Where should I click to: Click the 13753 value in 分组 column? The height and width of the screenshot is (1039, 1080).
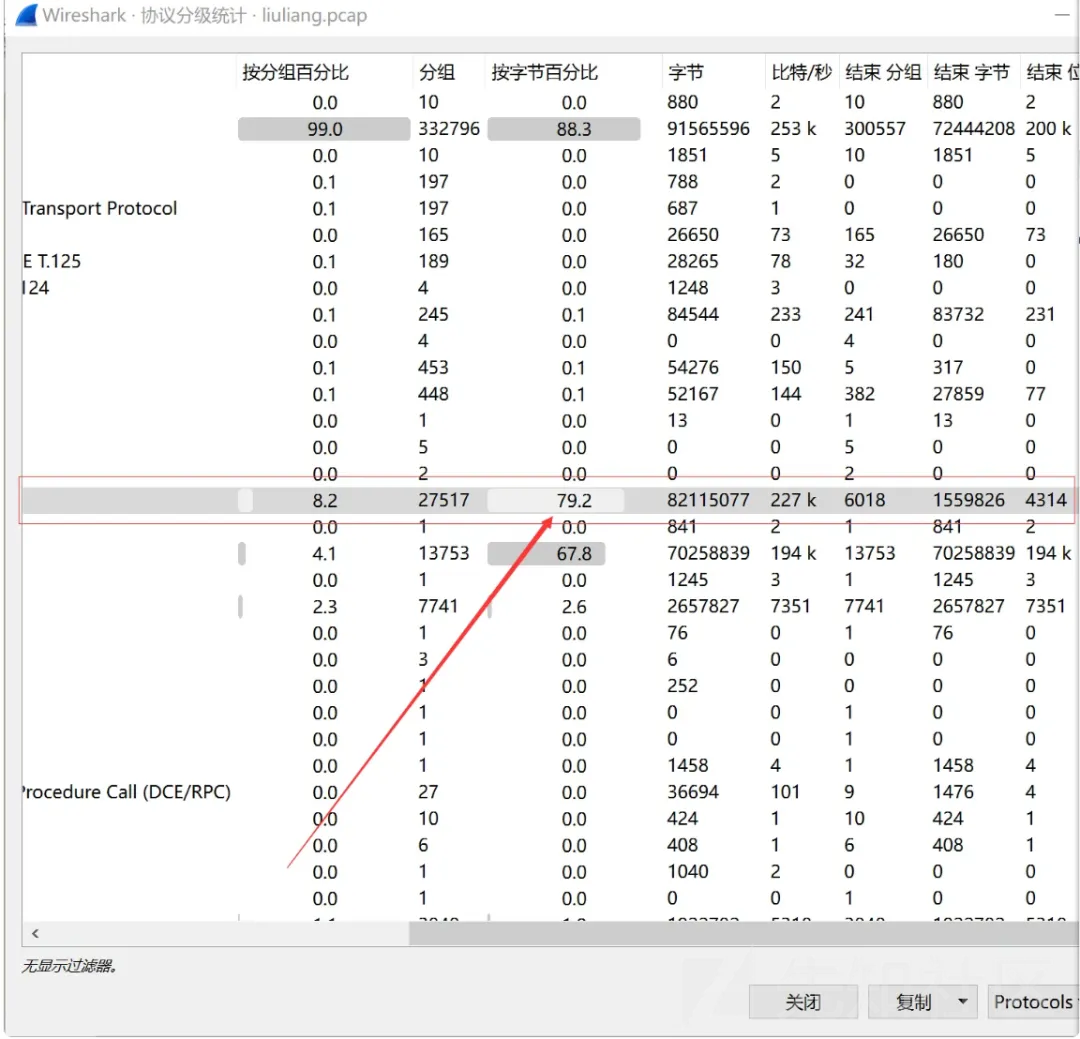coord(444,553)
